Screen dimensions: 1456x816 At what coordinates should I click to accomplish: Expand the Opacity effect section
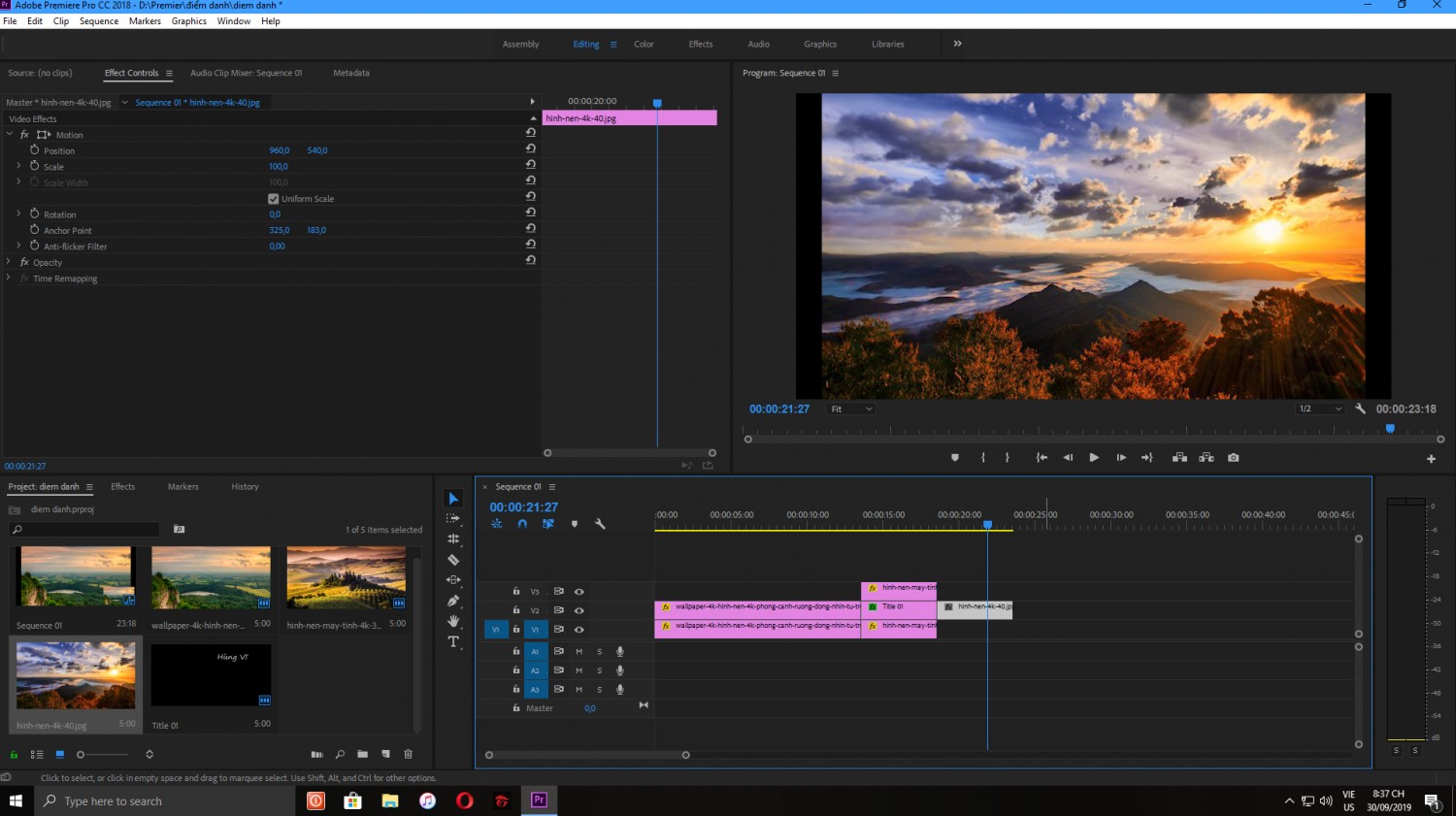tap(9, 262)
